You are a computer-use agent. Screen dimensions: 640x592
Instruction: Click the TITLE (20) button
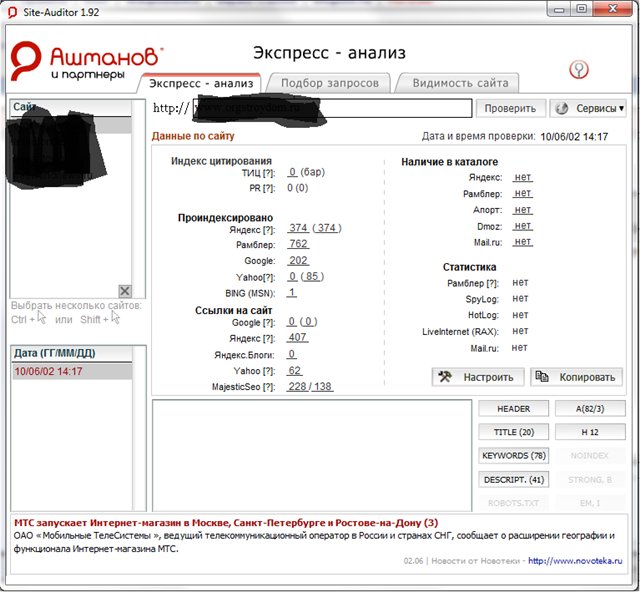pyautogui.click(x=514, y=432)
